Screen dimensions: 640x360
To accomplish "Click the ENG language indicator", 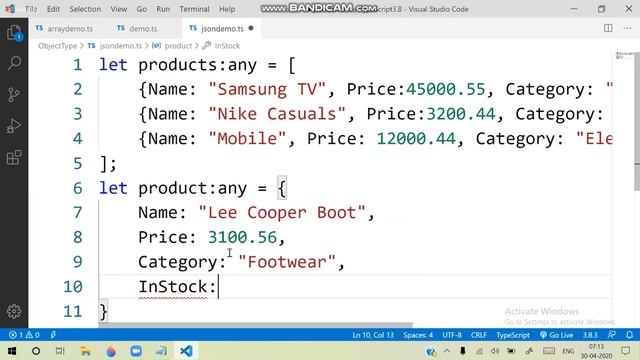I will (x=568, y=351).
